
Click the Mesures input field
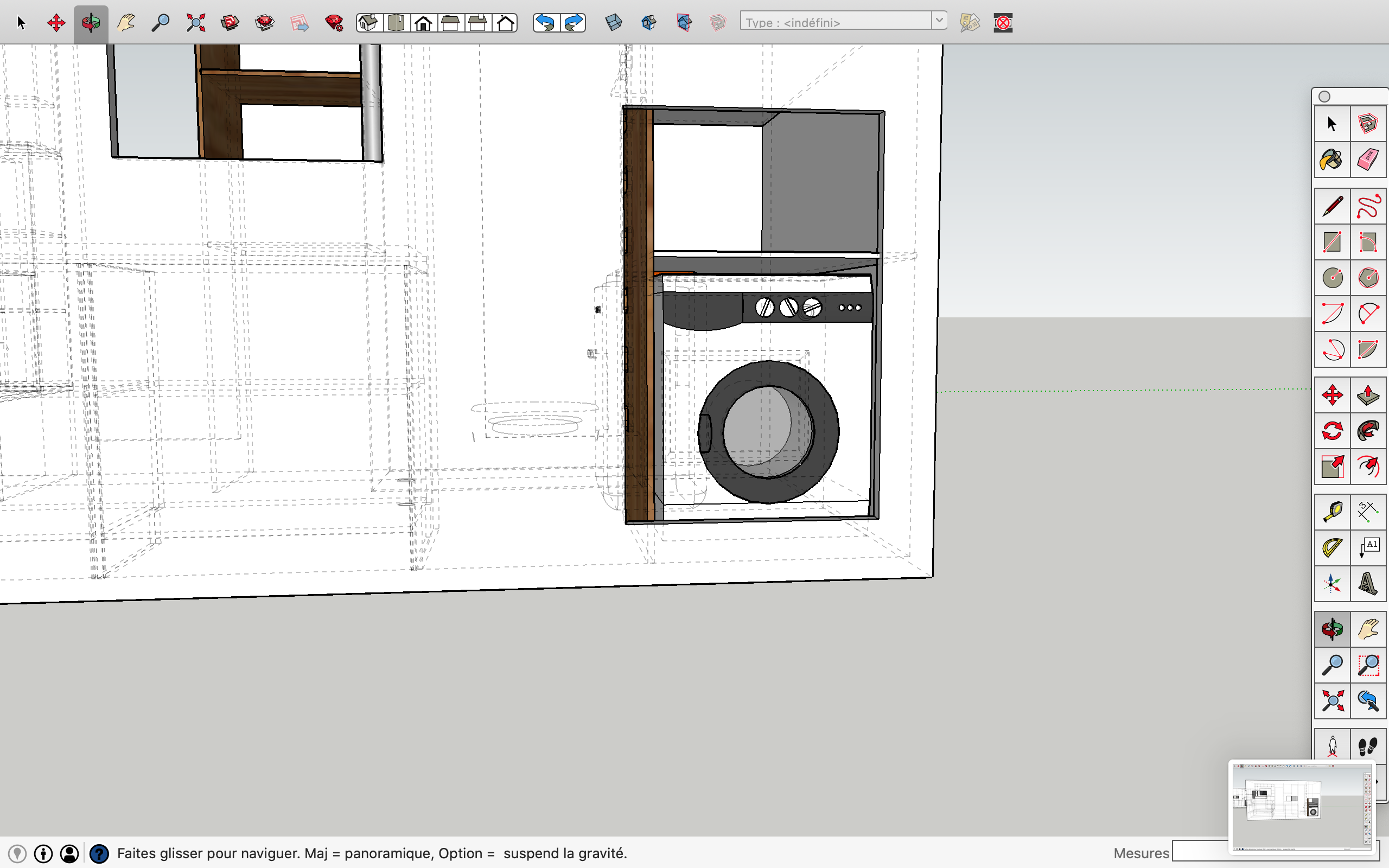1200,852
